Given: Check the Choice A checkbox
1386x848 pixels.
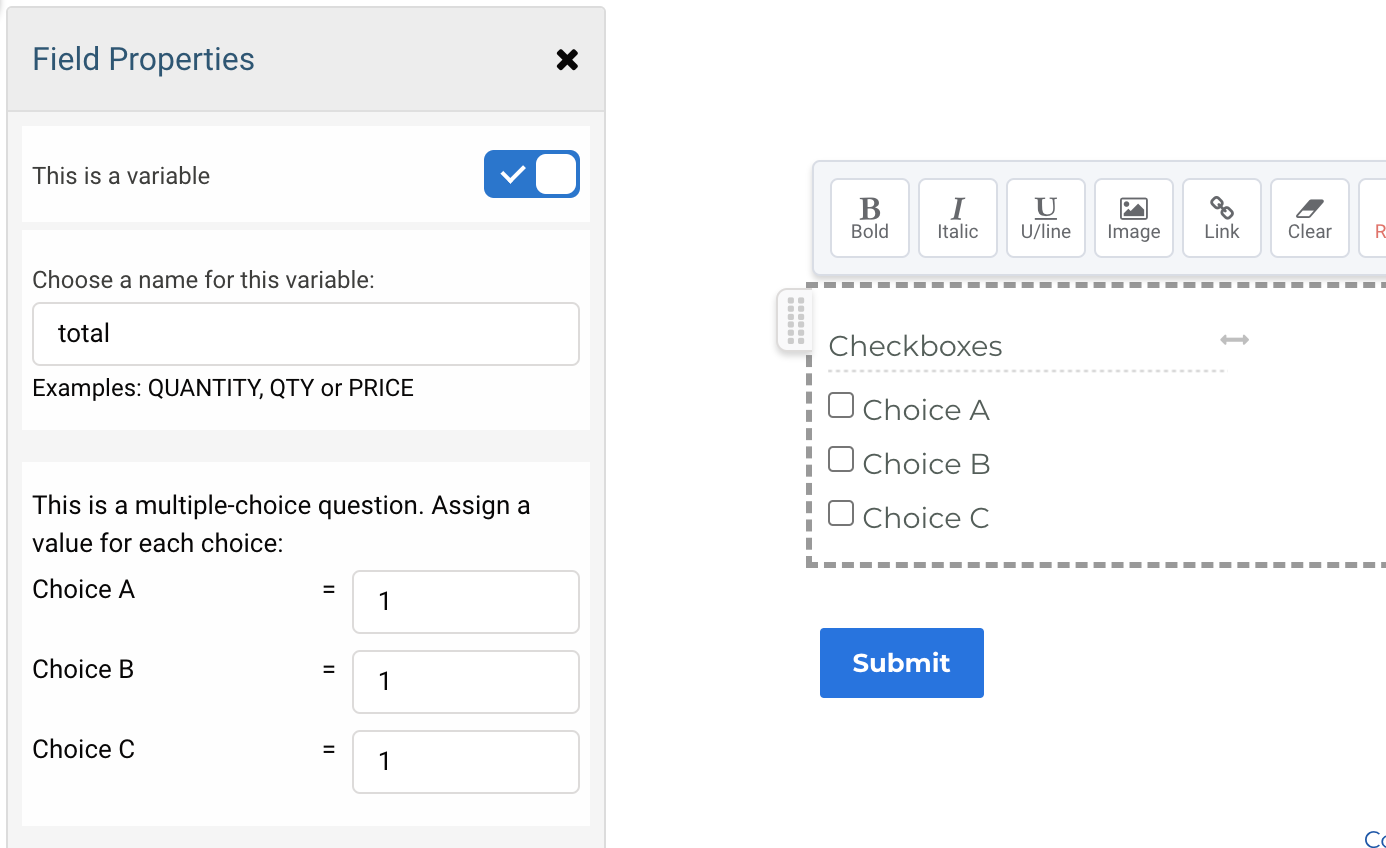Looking at the screenshot, I should click(x=840, y=405).
